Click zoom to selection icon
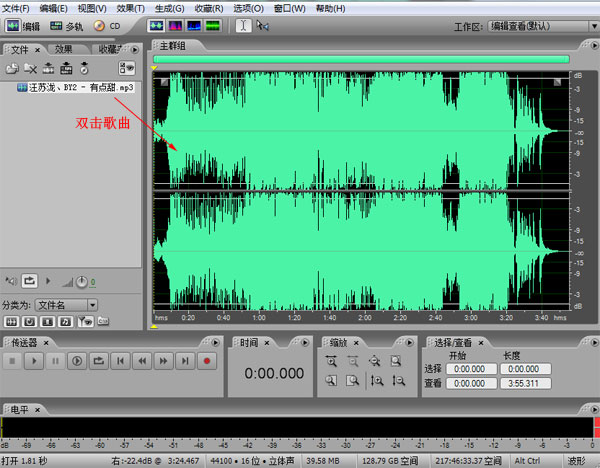 click(x=396, y=361)
